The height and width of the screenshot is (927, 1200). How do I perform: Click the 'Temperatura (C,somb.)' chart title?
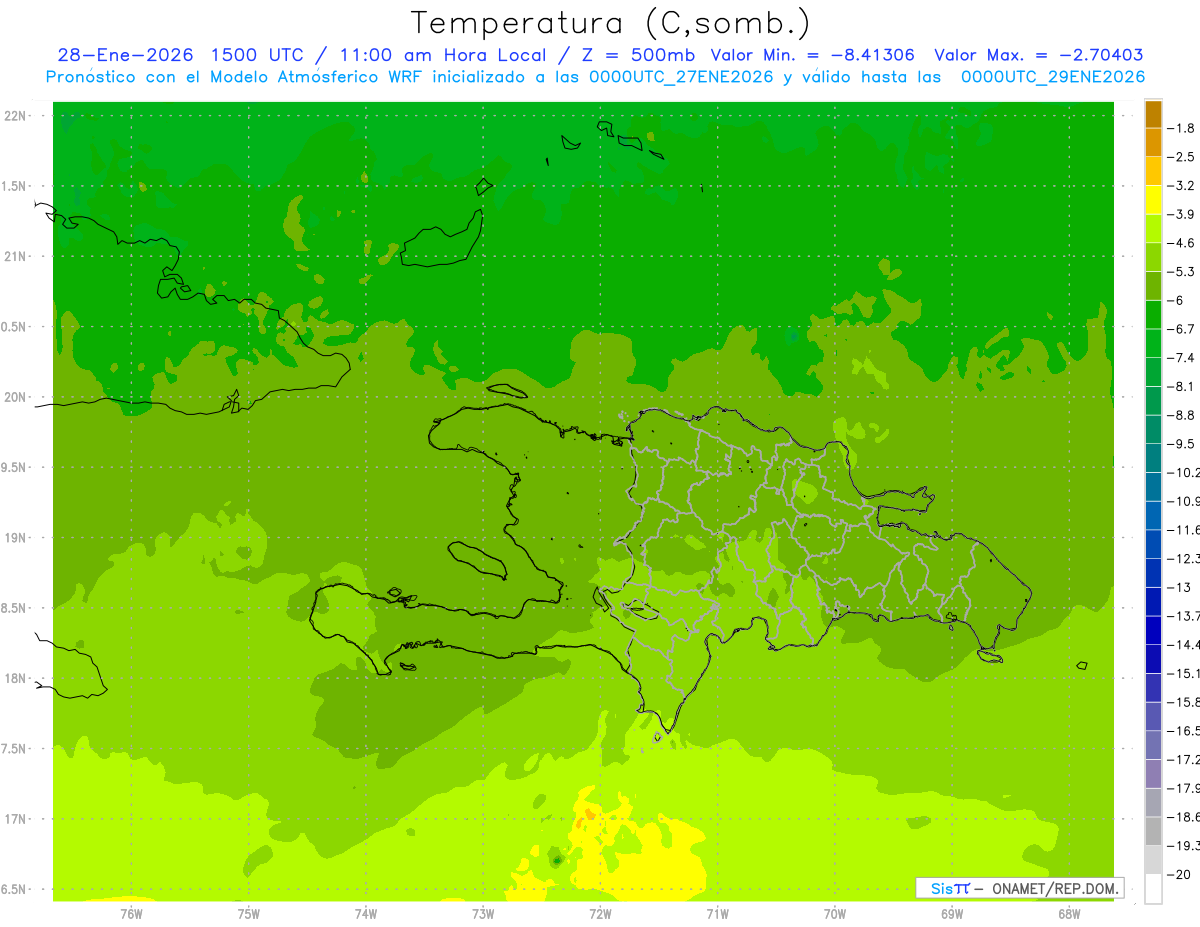tap(611, 23)
